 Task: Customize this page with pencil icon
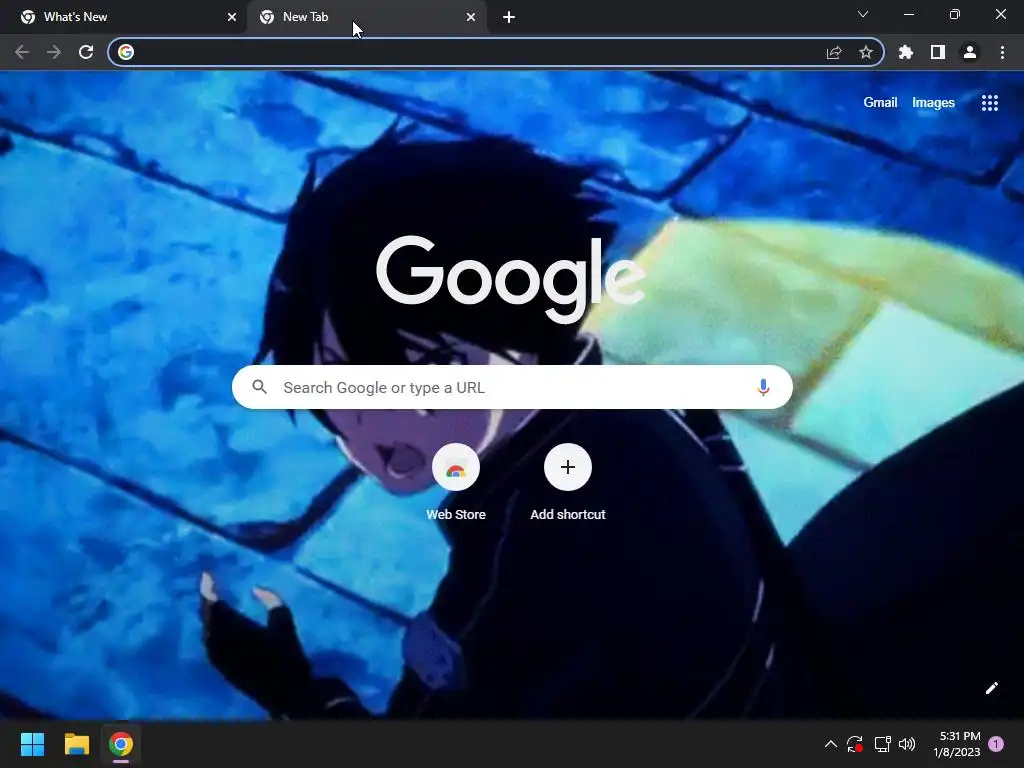[991, 688]
